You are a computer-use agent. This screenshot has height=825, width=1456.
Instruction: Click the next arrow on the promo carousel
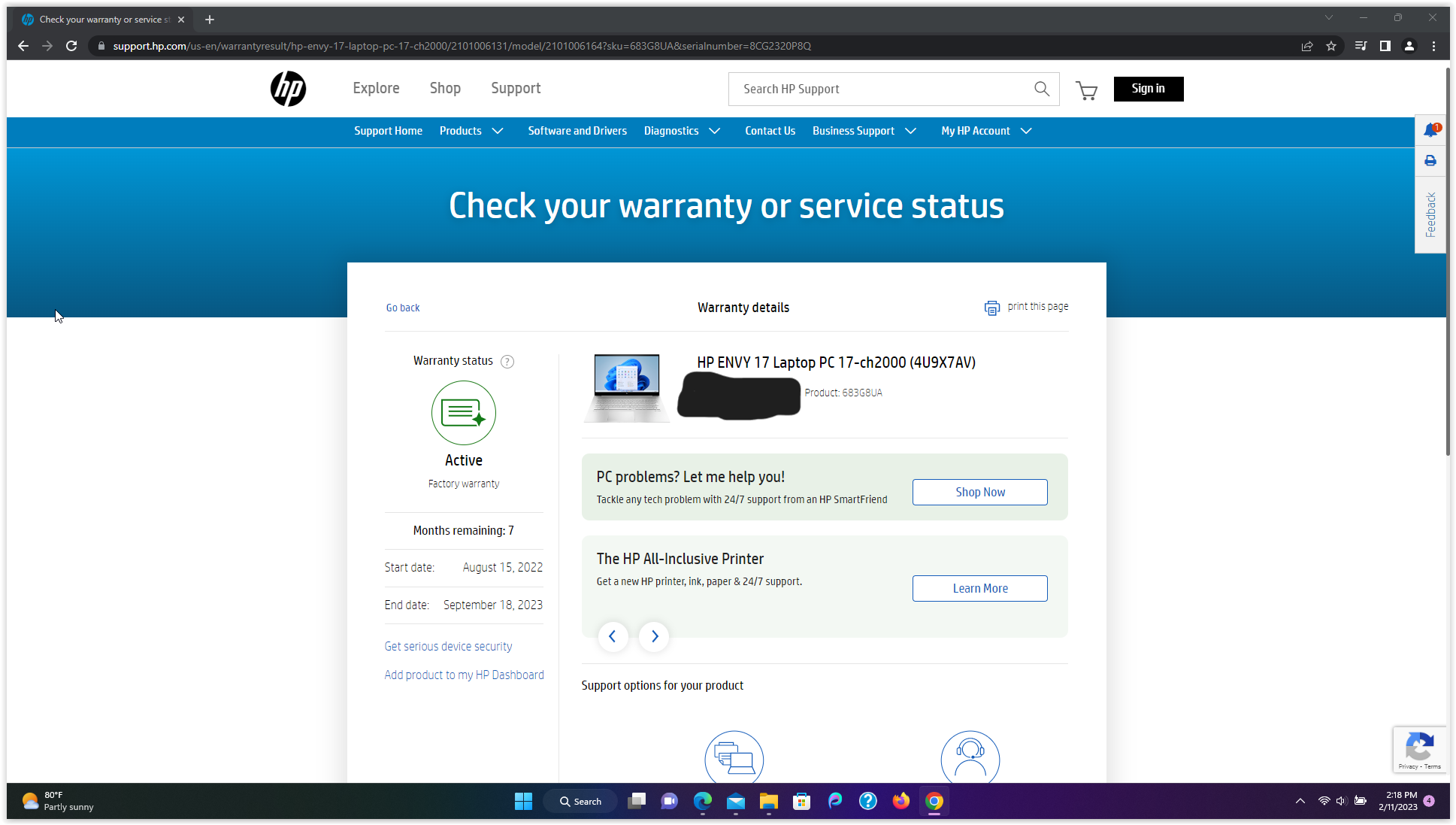(653, 636)
